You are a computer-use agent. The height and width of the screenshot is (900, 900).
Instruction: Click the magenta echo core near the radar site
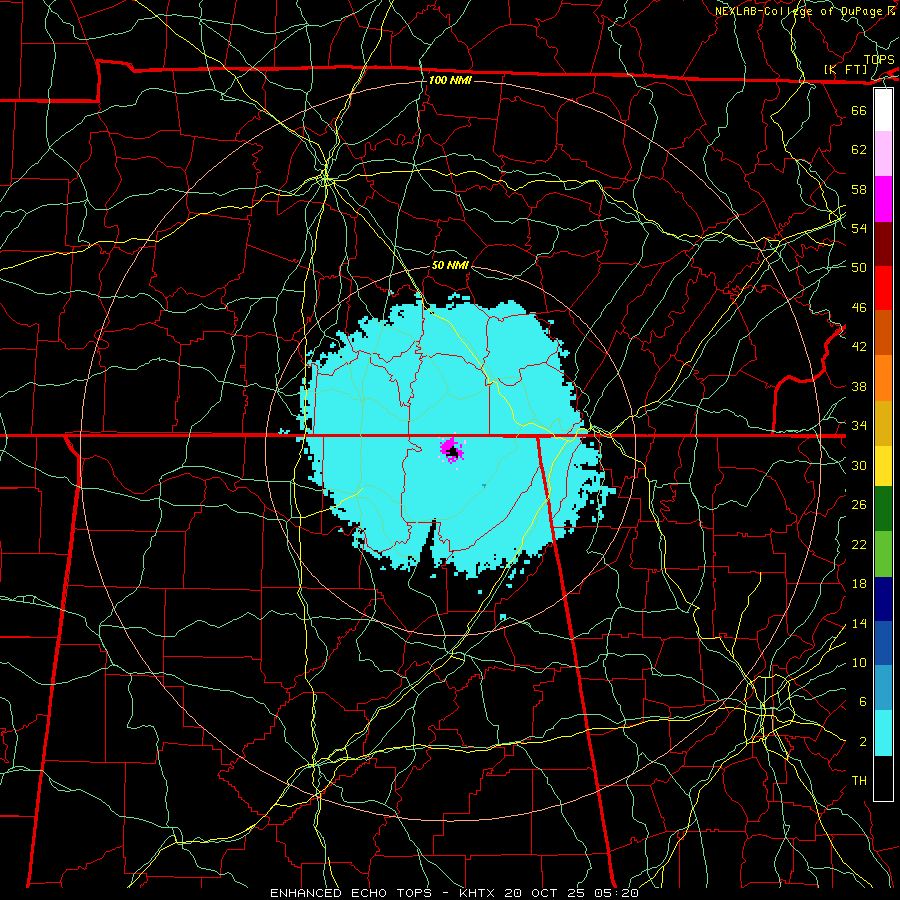tap(452, 450)
